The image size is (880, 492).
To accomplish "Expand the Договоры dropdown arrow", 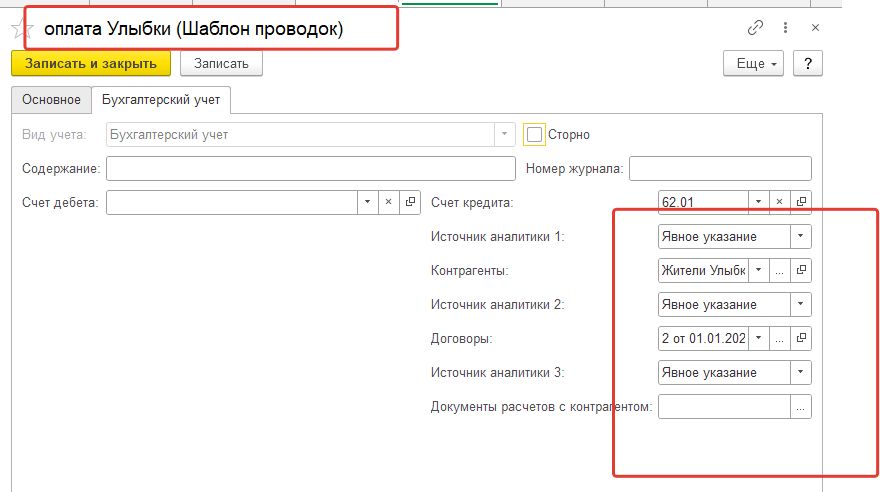I will pyautogui.click(x=758, y=338).
